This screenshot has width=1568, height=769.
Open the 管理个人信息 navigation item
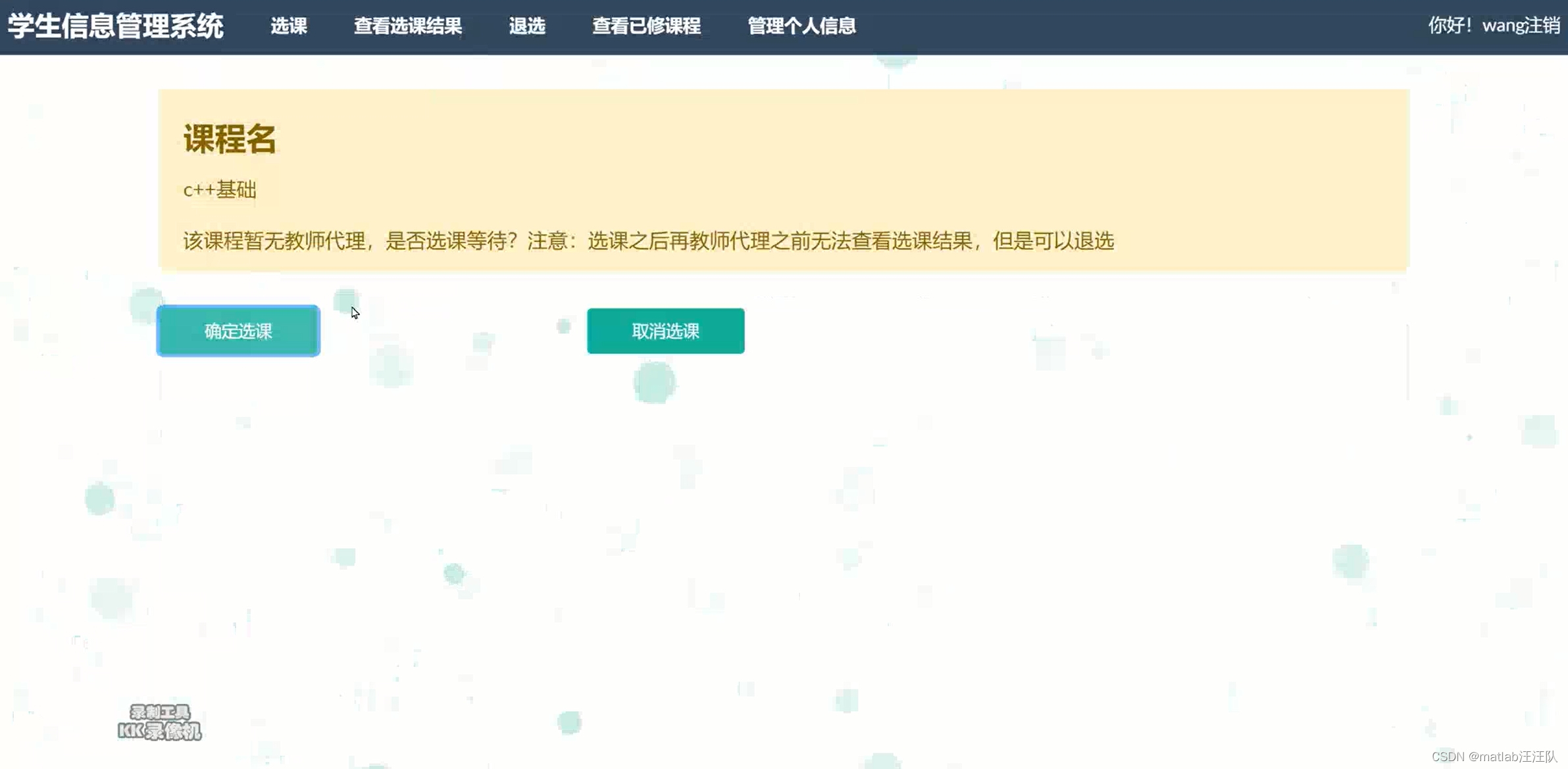tap(801, 26)
